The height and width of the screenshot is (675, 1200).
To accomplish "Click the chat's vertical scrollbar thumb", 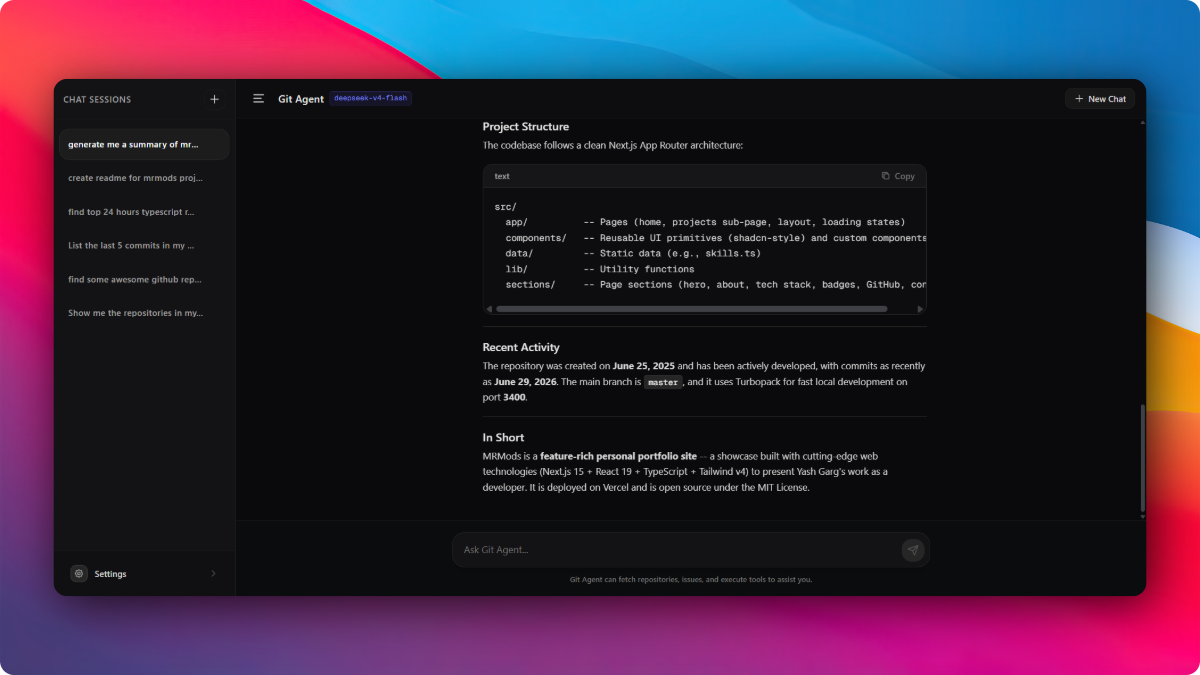I will point(1143,458).
